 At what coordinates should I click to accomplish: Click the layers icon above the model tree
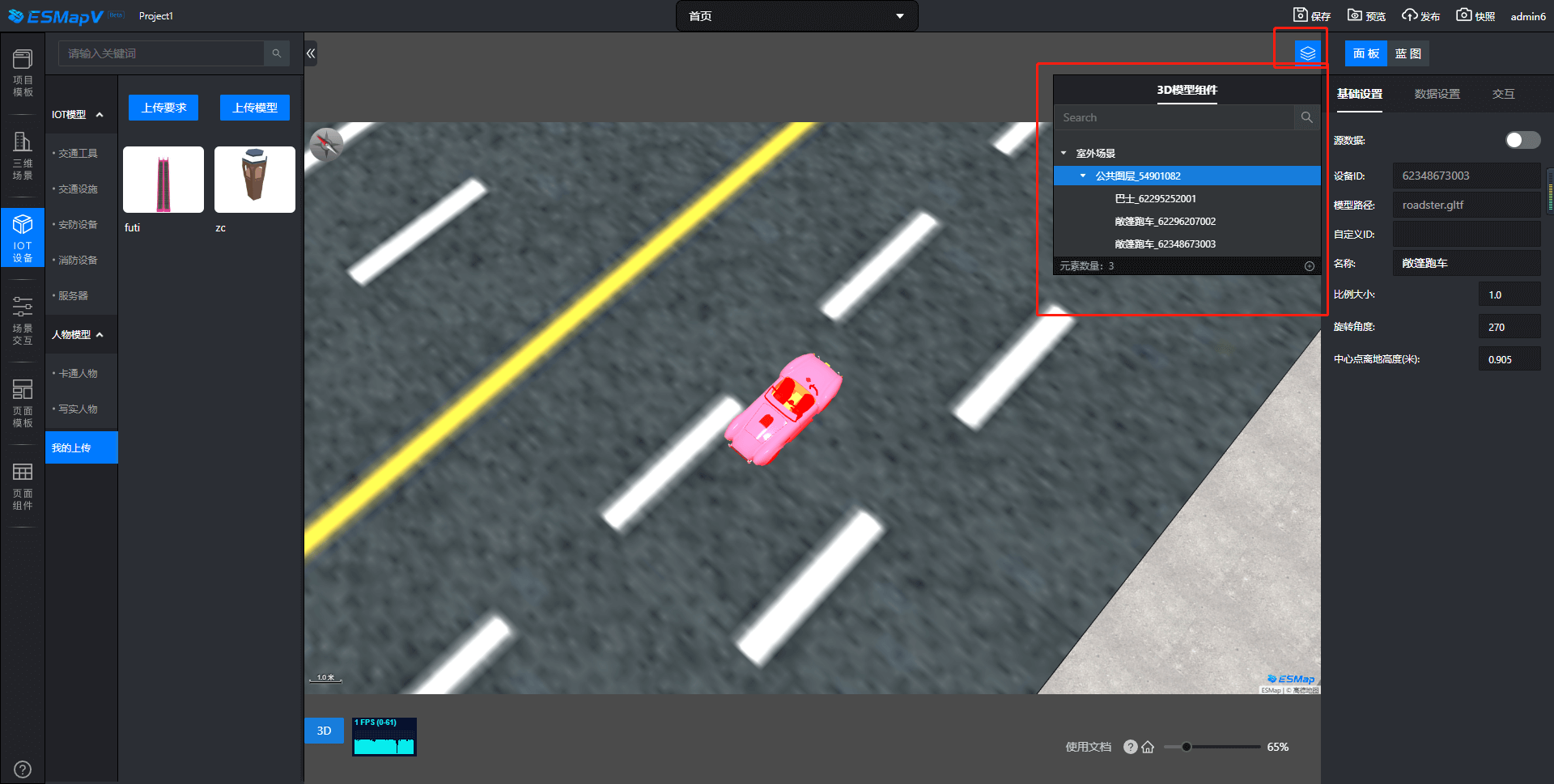click(x=1307, y=53)
